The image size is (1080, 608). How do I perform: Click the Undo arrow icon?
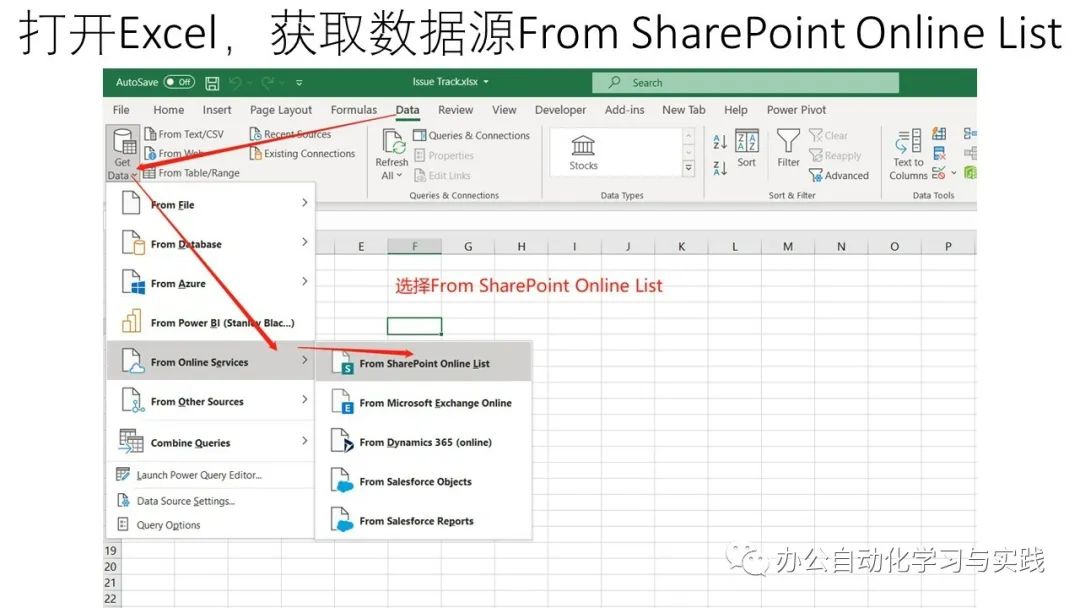pos(236,83)
